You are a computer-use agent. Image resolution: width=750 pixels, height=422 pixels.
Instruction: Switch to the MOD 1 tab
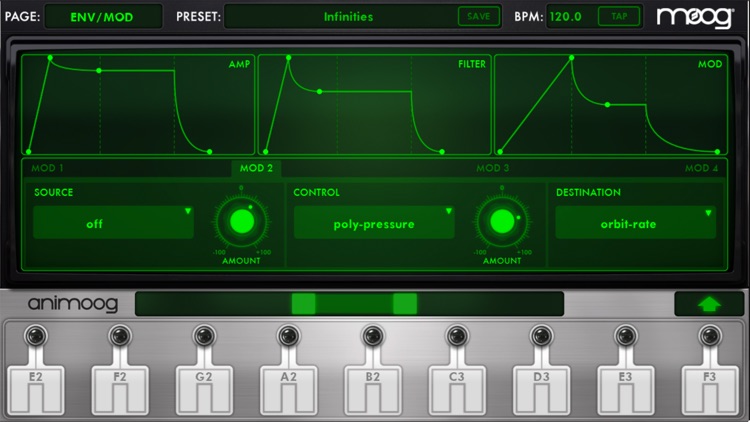pos(47,168)
